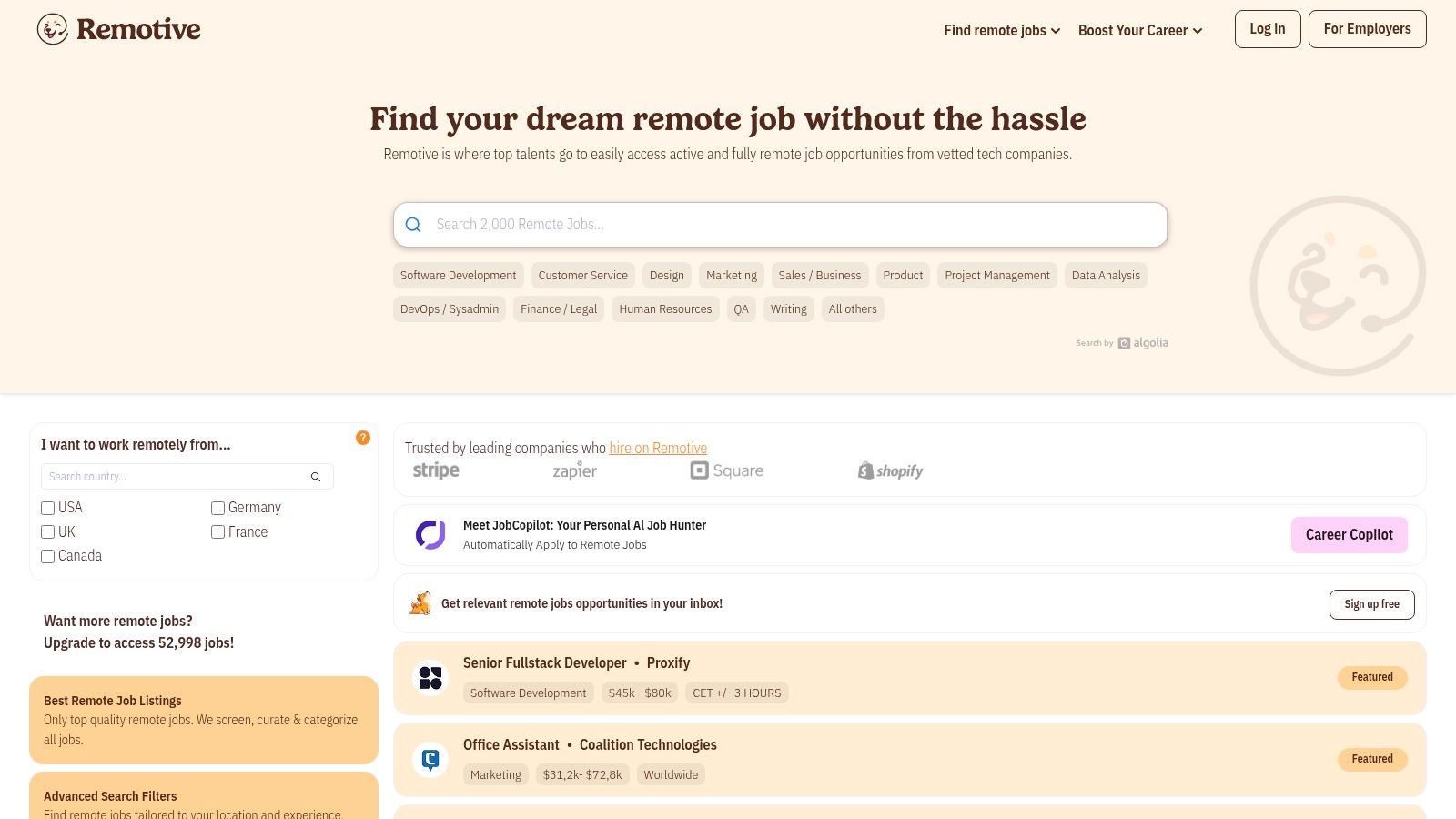Open the Boost Your Career dropdown

coord(1140,30)
